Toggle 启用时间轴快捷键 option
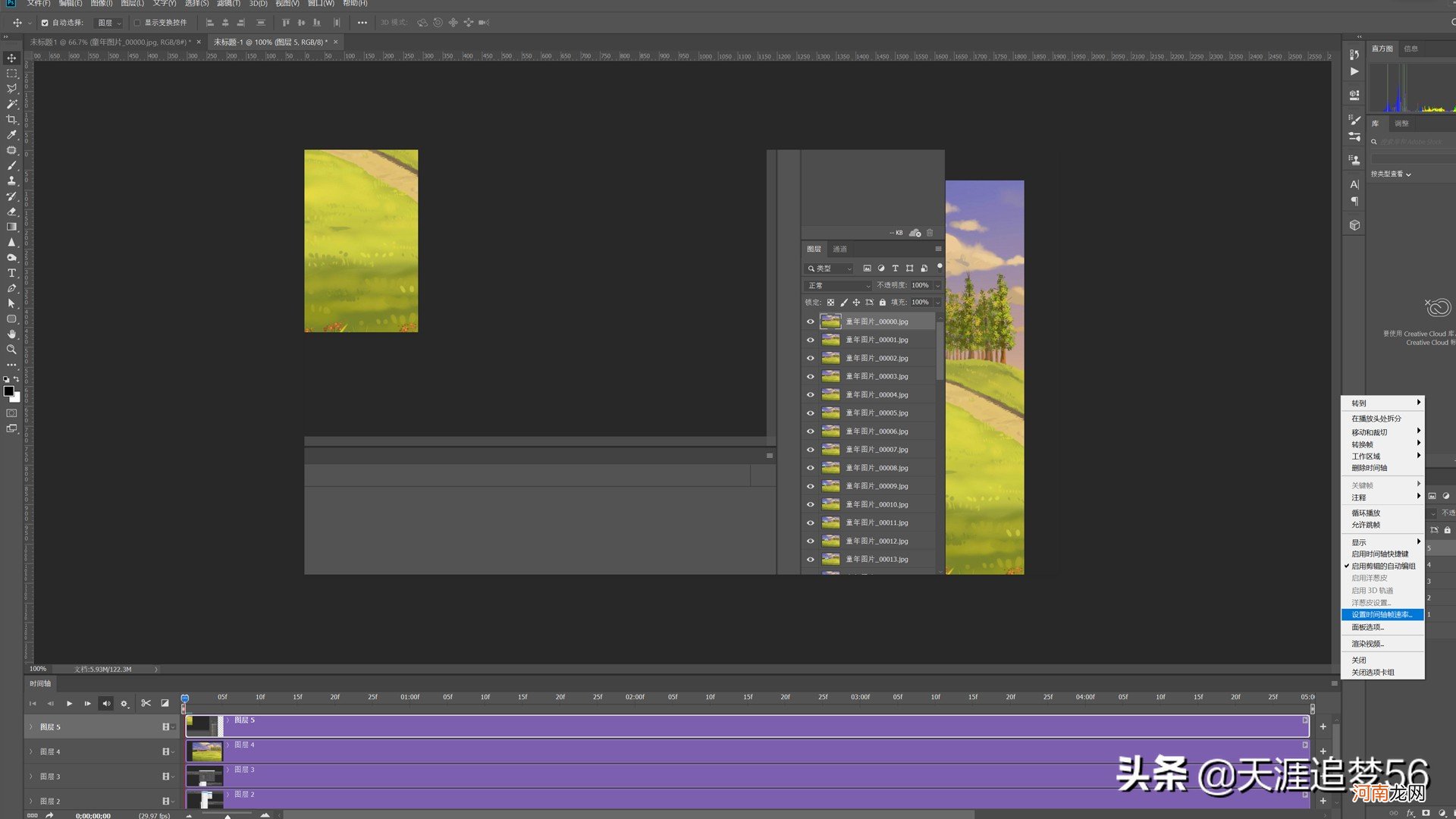The height and width of the screenshot is (819, 1456). tap(1382, 554)
